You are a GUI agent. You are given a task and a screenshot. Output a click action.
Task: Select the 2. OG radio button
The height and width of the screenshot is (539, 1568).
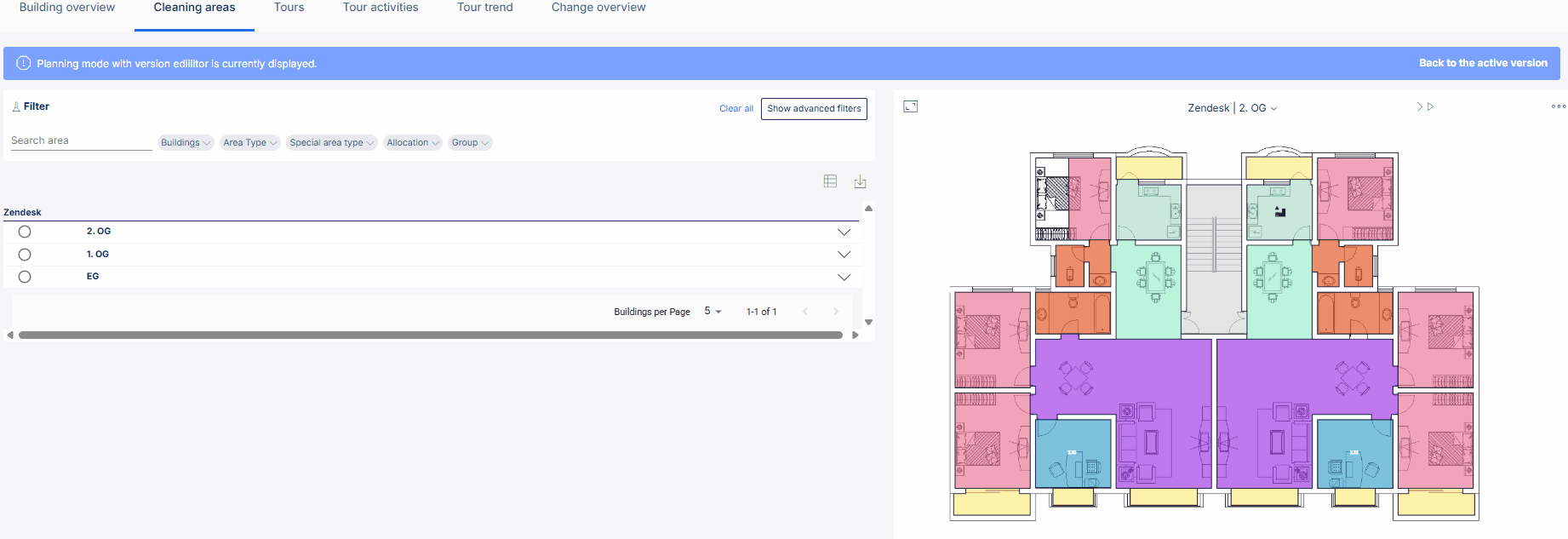point(25,232)
